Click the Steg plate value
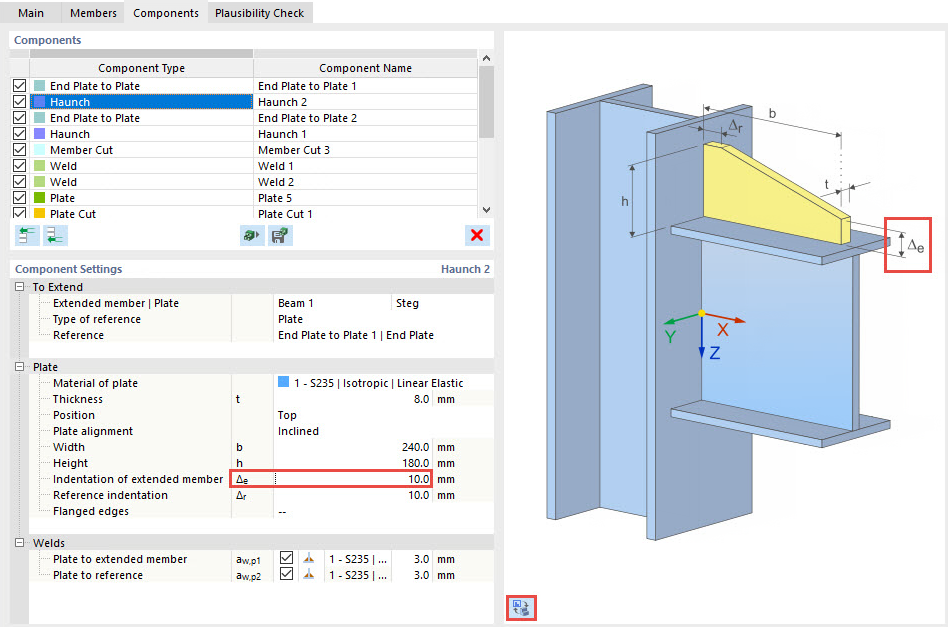 pyautogui.click(x=442, y=303)
